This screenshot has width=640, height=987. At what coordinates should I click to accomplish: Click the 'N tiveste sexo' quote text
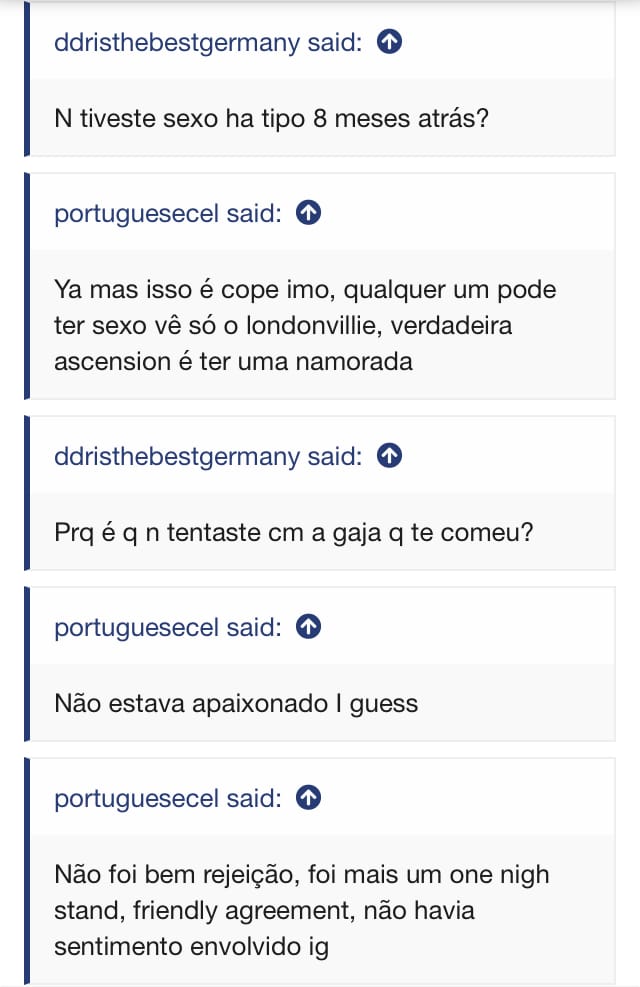tap(270, 118)
